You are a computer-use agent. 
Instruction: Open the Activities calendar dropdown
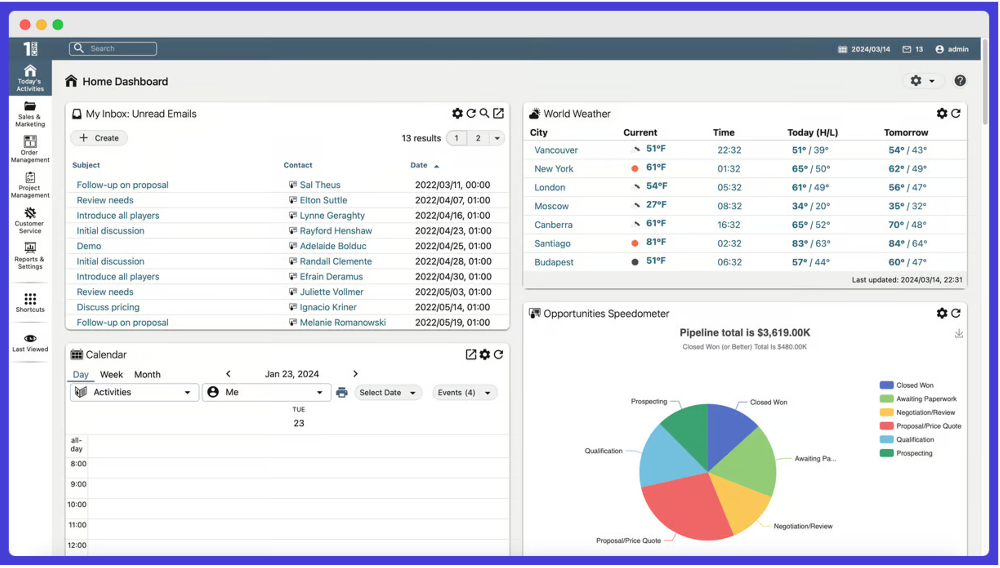pyautogui.click(x=134, y=392)
